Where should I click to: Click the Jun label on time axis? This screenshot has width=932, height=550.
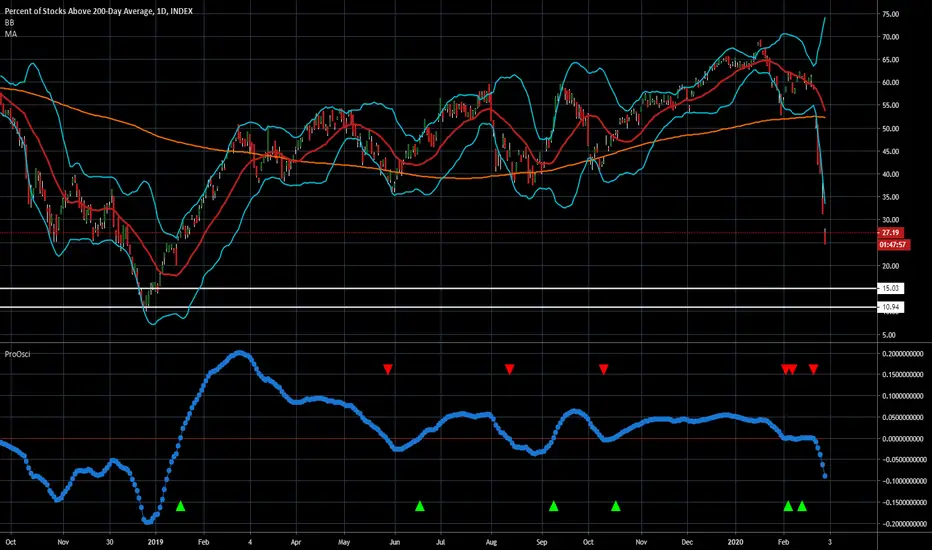click(395, 542)
